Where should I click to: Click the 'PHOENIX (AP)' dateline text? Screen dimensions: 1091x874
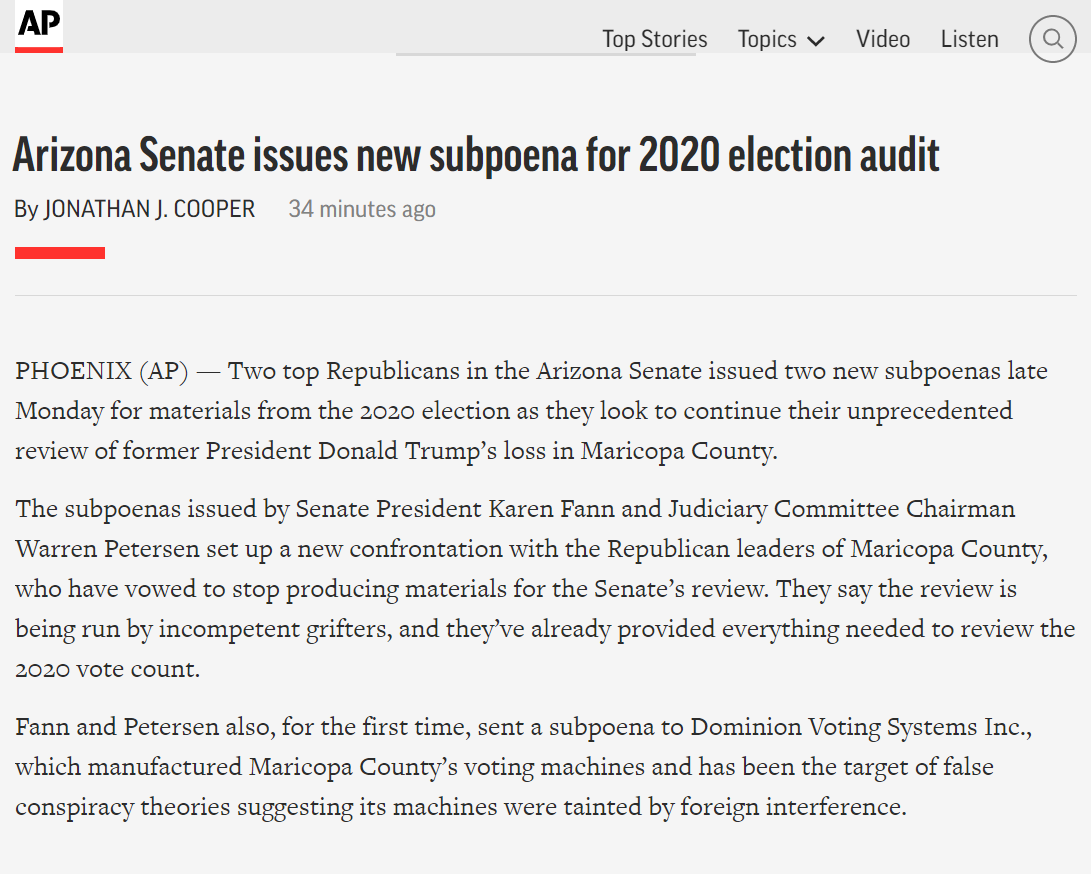click(x=102, y=371)
